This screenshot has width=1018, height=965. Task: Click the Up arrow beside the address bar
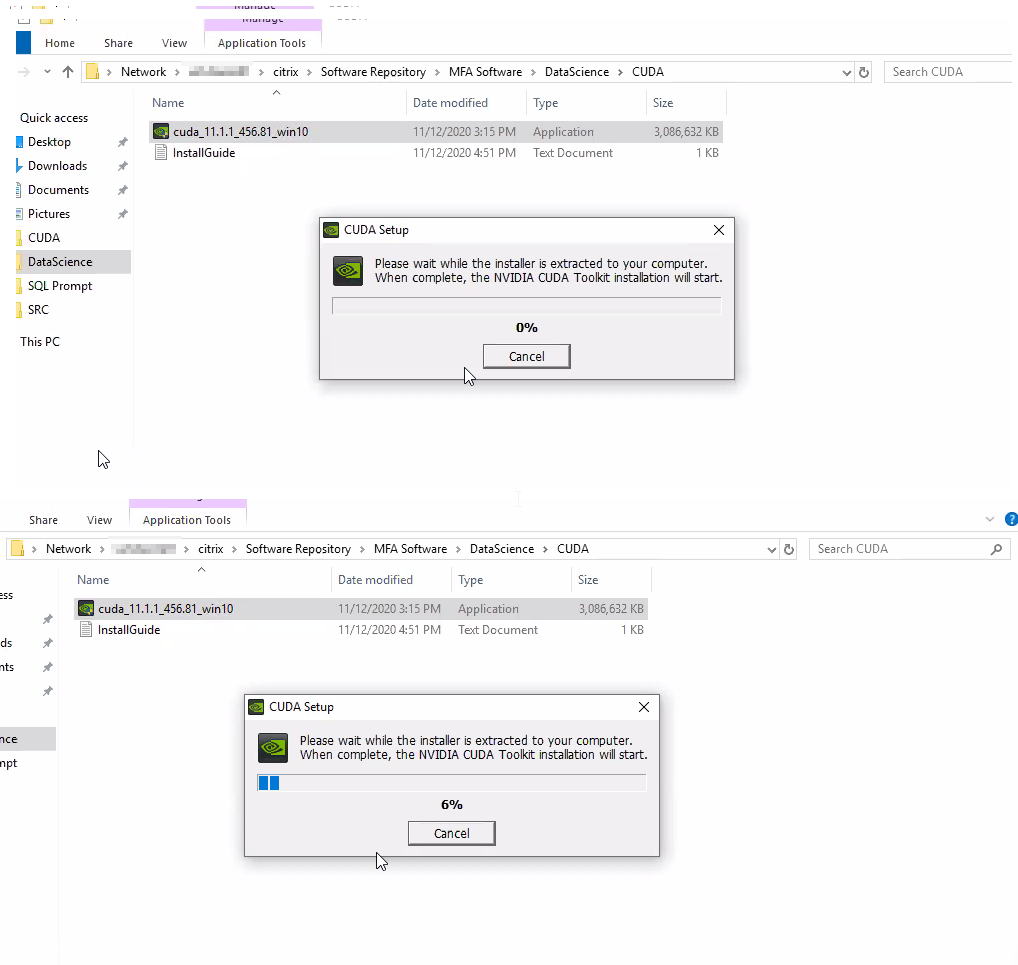point(68,72)
